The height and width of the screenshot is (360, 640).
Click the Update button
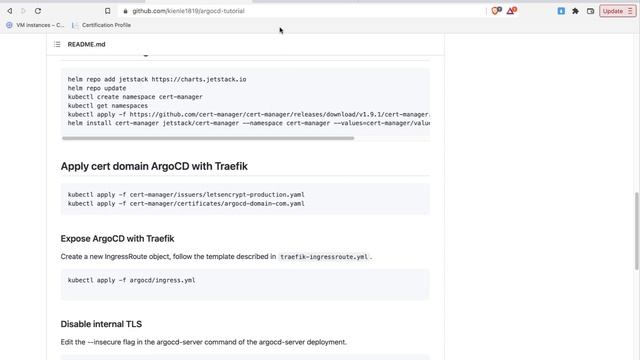(618, 11)
